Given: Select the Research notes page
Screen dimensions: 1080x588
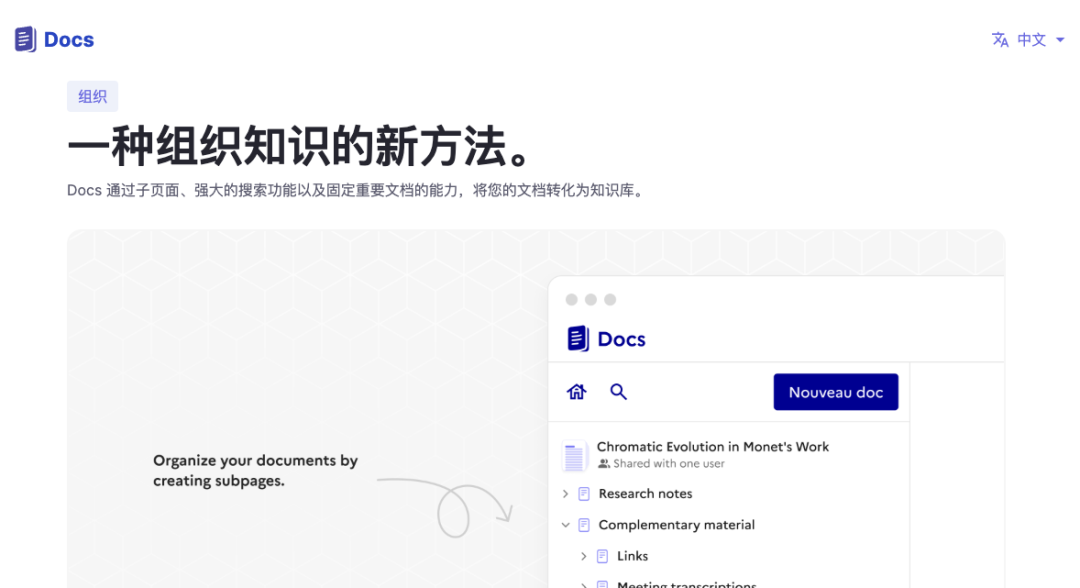Looking at the screenshot, I should click(645, 494).
